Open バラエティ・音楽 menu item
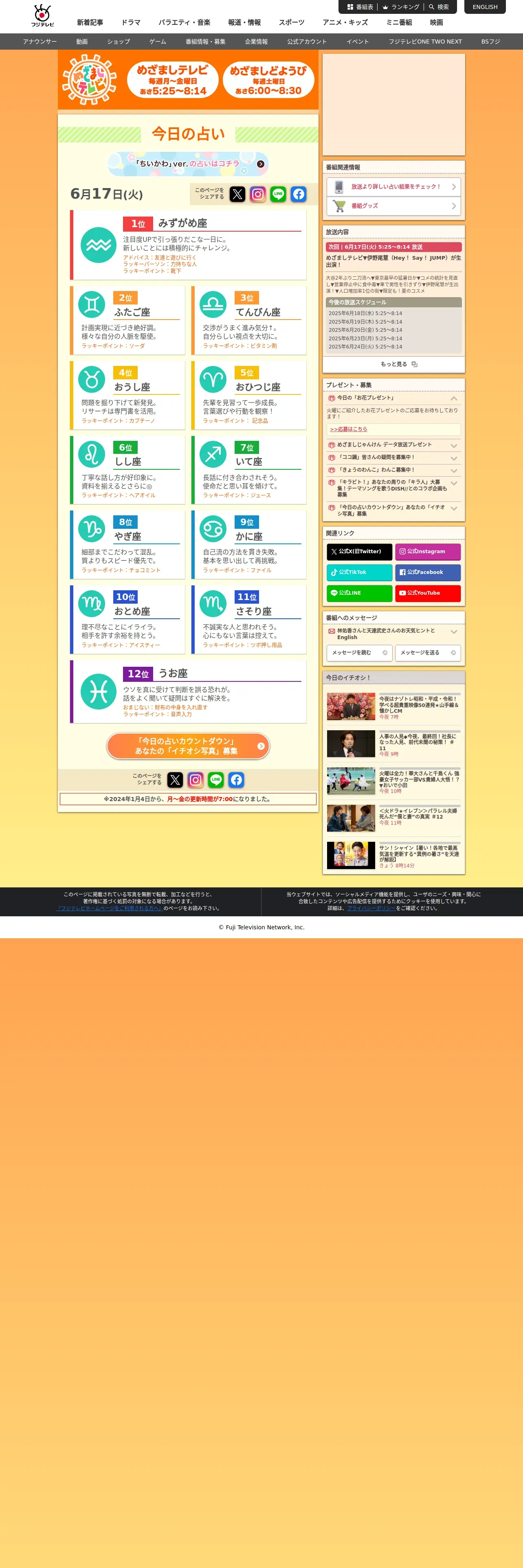This screenshot has width=523, height=1568. pyautogui.click(x=185, y=22)
